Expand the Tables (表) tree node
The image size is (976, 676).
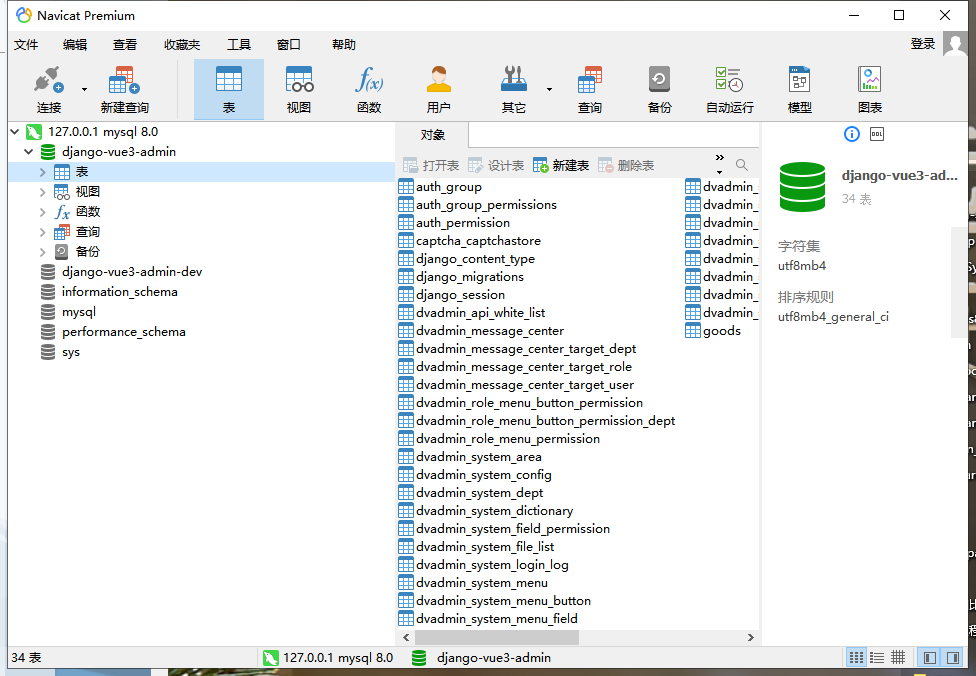click(x=42, y=172)
